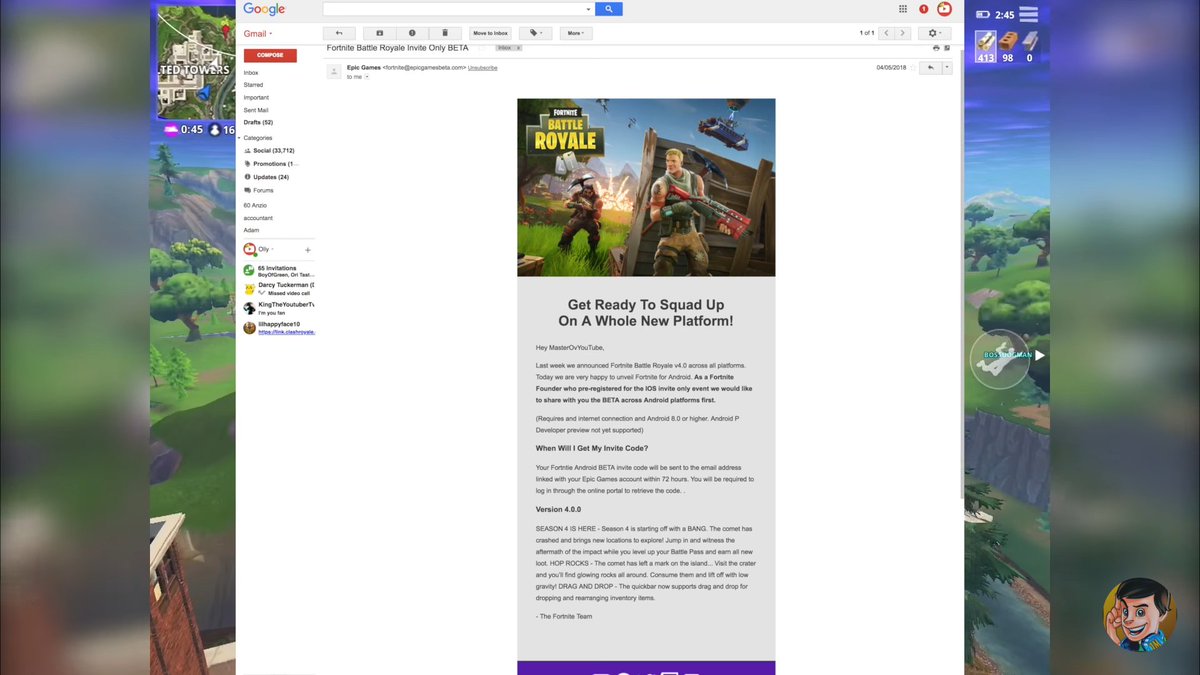The width and height of the screenshot is (1200, 675).
Task: Focus the Gmail search field
Action: click(453, 9)
